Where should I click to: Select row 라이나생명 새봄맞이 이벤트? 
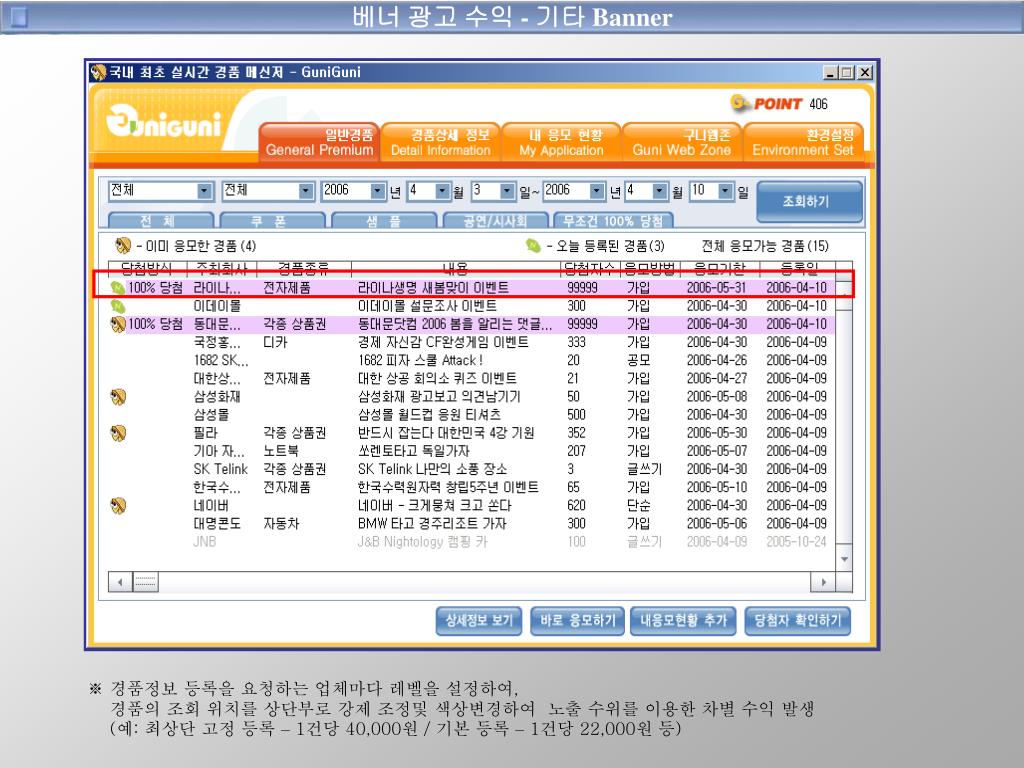(472, 287)
